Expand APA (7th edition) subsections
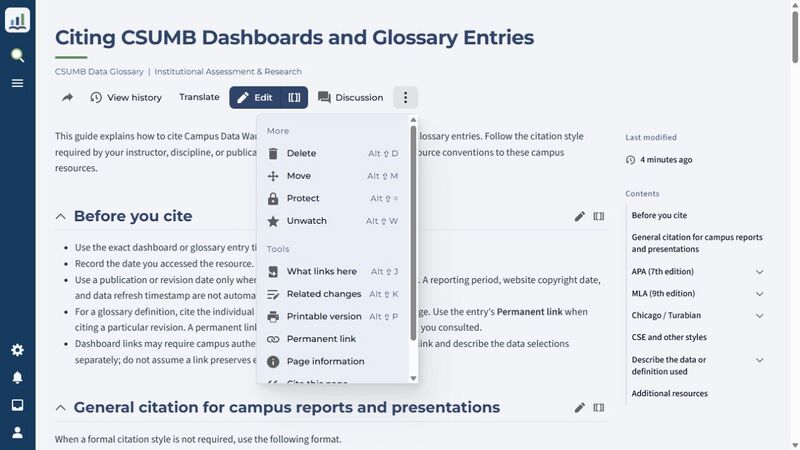 (x=760, y=272)
